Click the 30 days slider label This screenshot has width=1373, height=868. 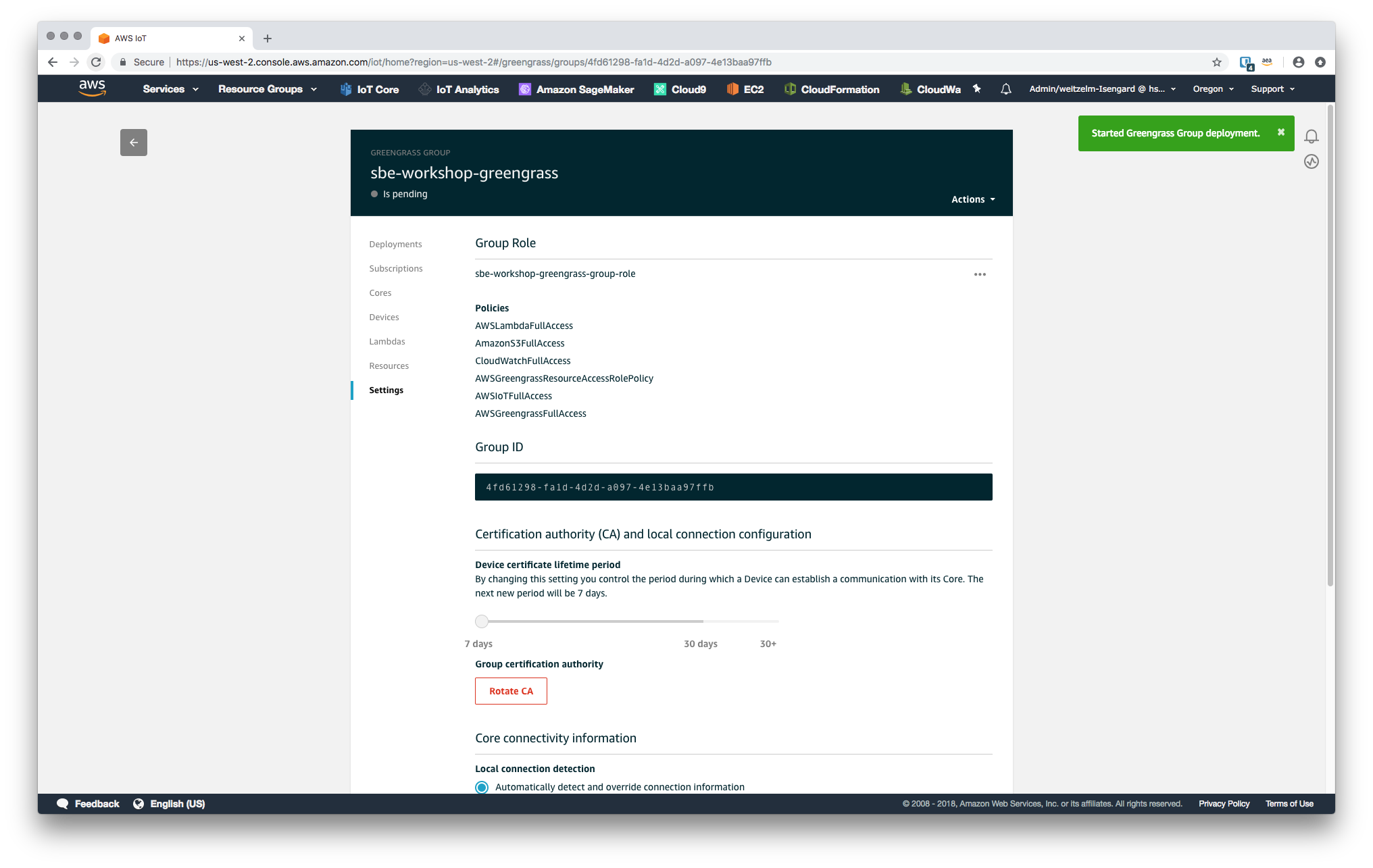click(x=701, y=644)
